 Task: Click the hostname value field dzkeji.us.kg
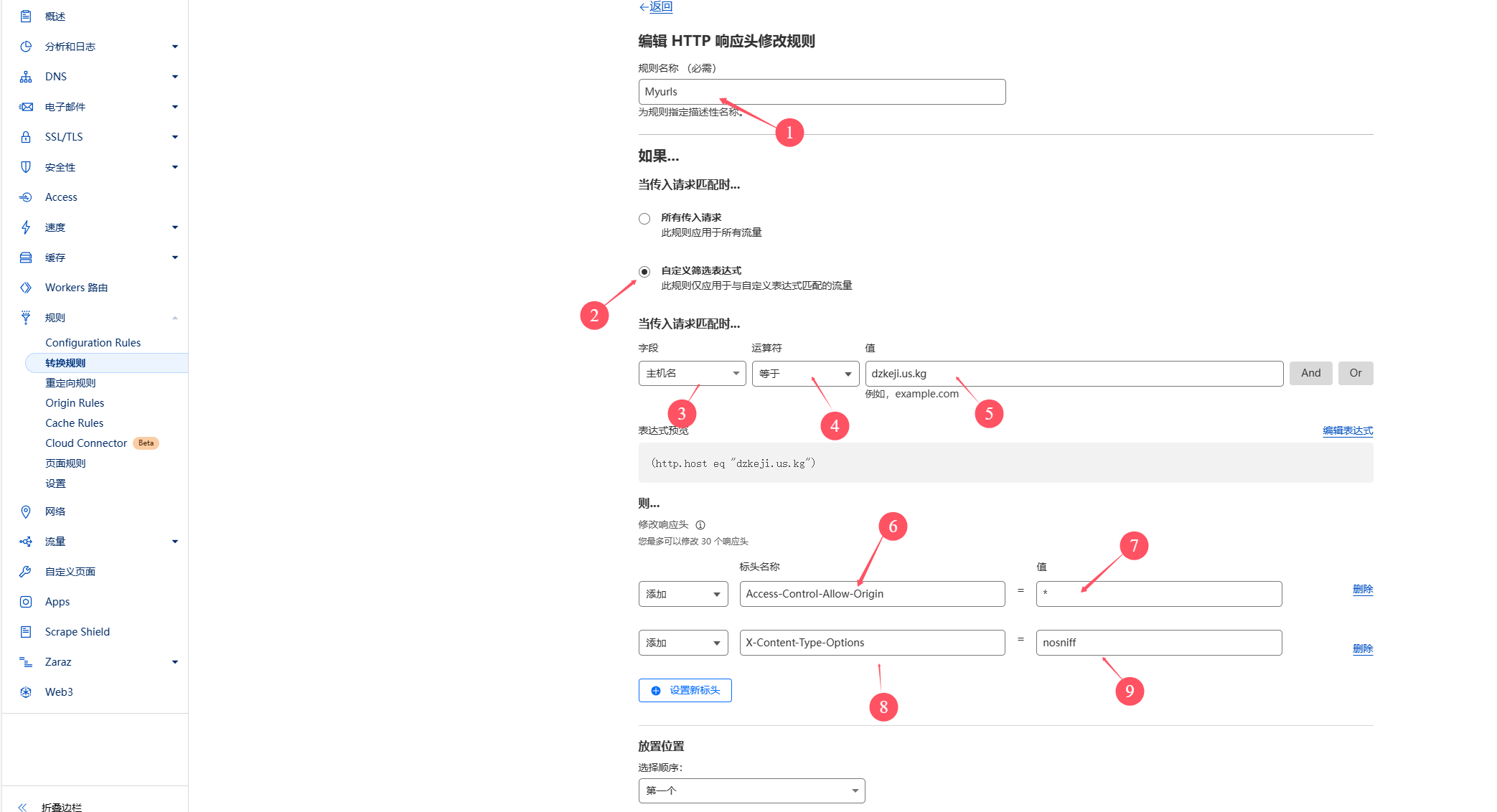(1074, 374)
